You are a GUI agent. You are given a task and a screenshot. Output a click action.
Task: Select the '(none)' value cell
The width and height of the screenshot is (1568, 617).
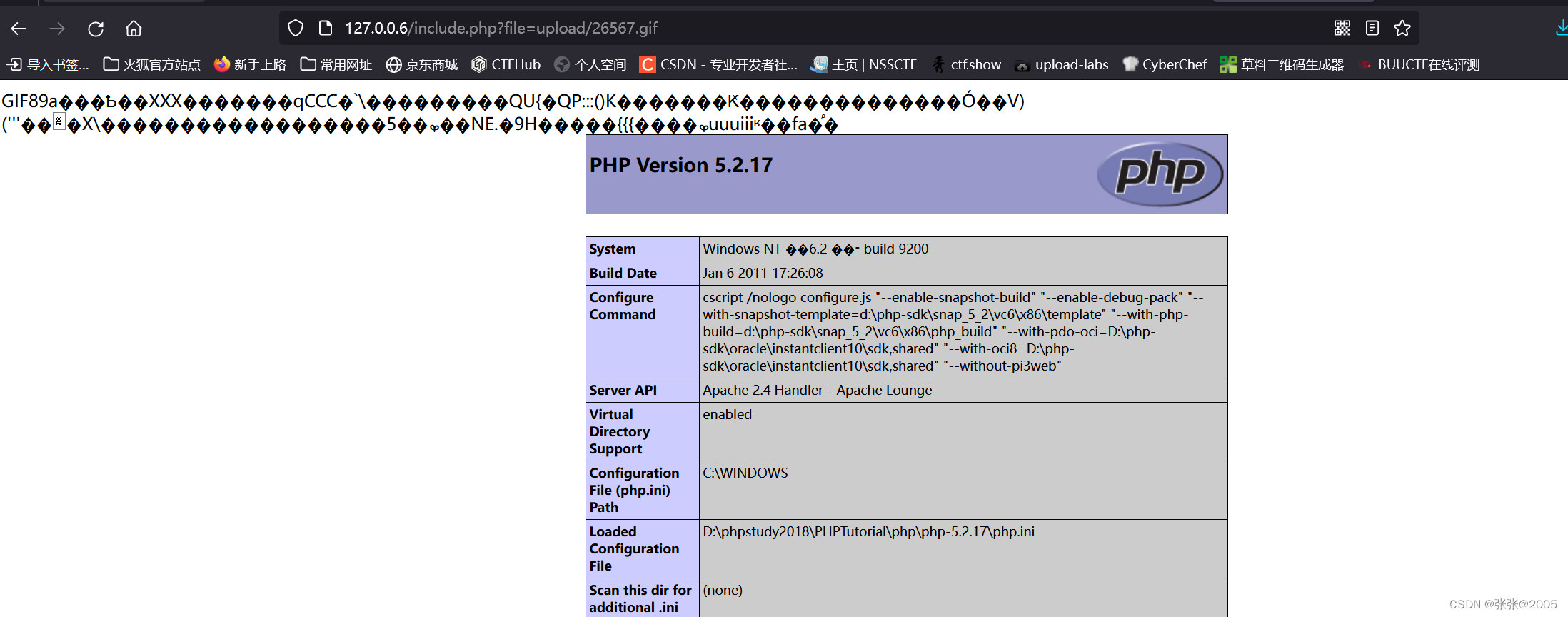[x=963, y=598]
